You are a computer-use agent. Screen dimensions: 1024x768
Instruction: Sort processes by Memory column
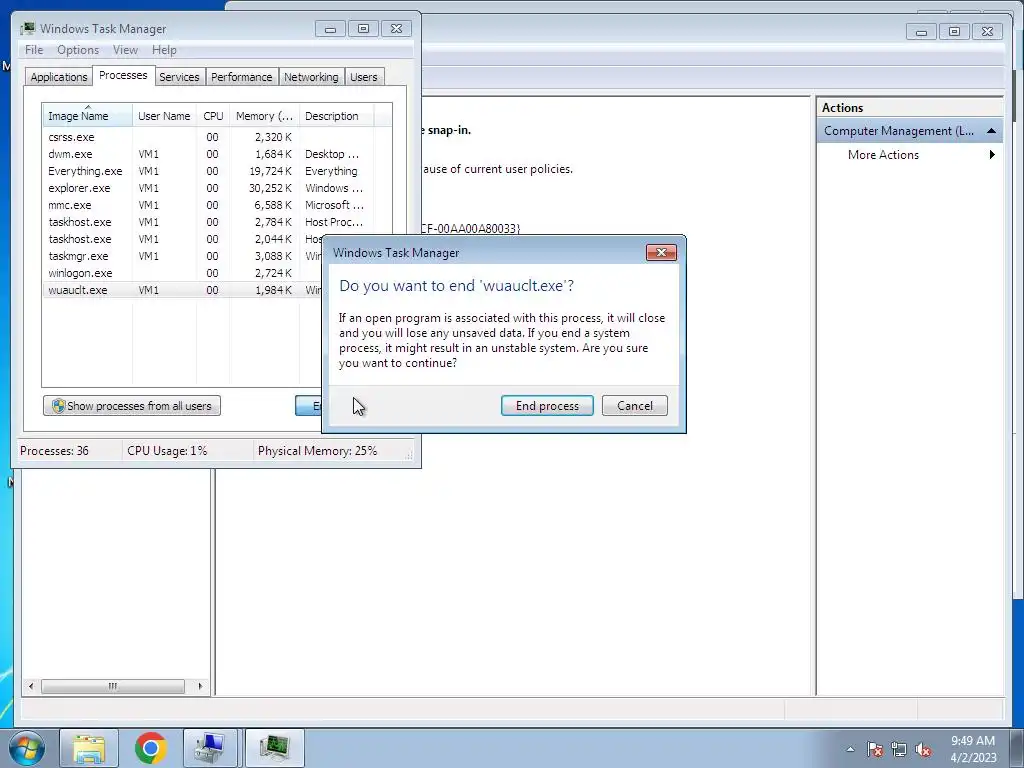(264, 116)
